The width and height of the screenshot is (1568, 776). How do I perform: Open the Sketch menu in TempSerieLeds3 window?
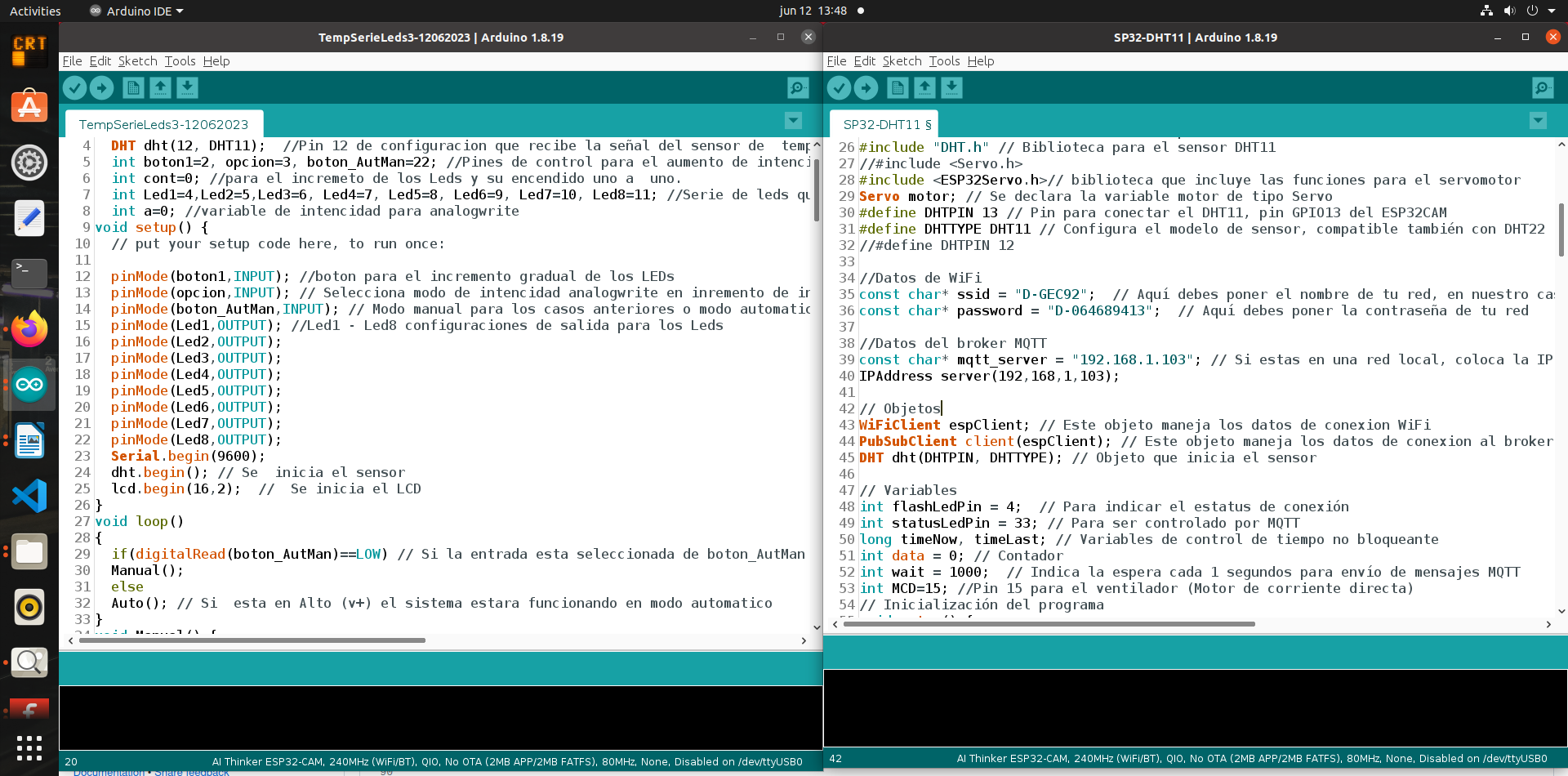point(136,60)
